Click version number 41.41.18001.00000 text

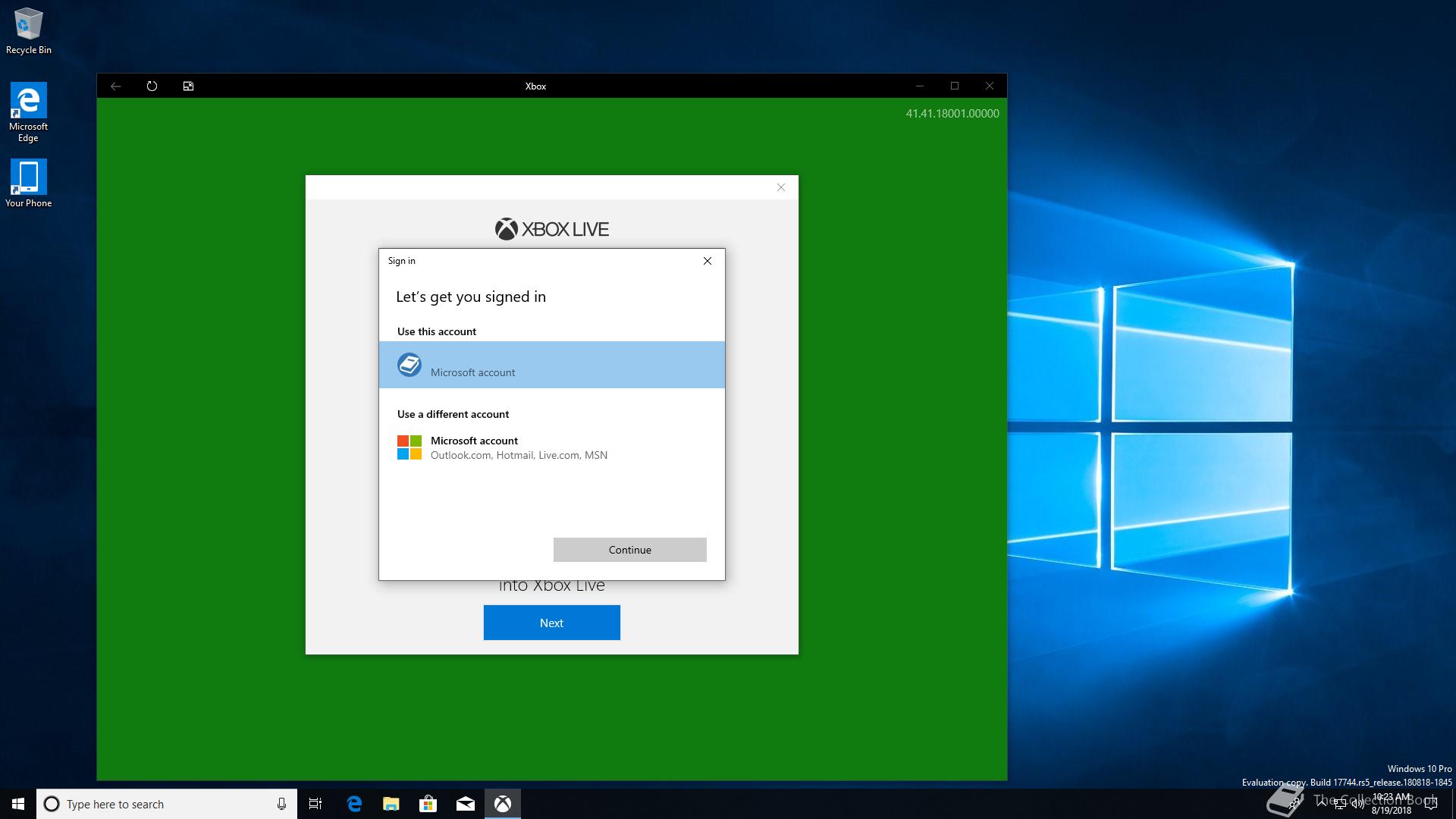952,114
